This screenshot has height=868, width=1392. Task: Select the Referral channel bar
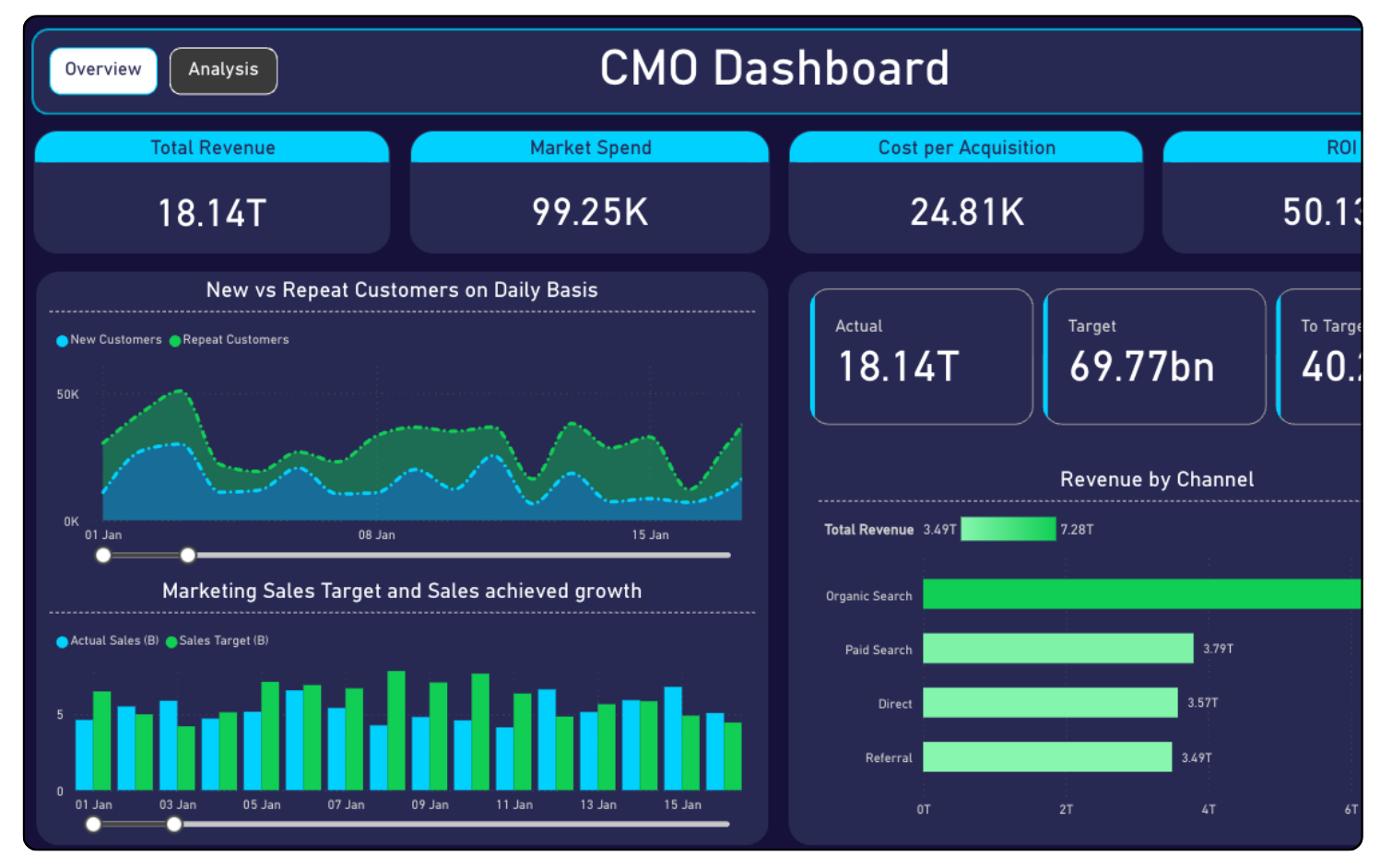(x=1047, y=757)
